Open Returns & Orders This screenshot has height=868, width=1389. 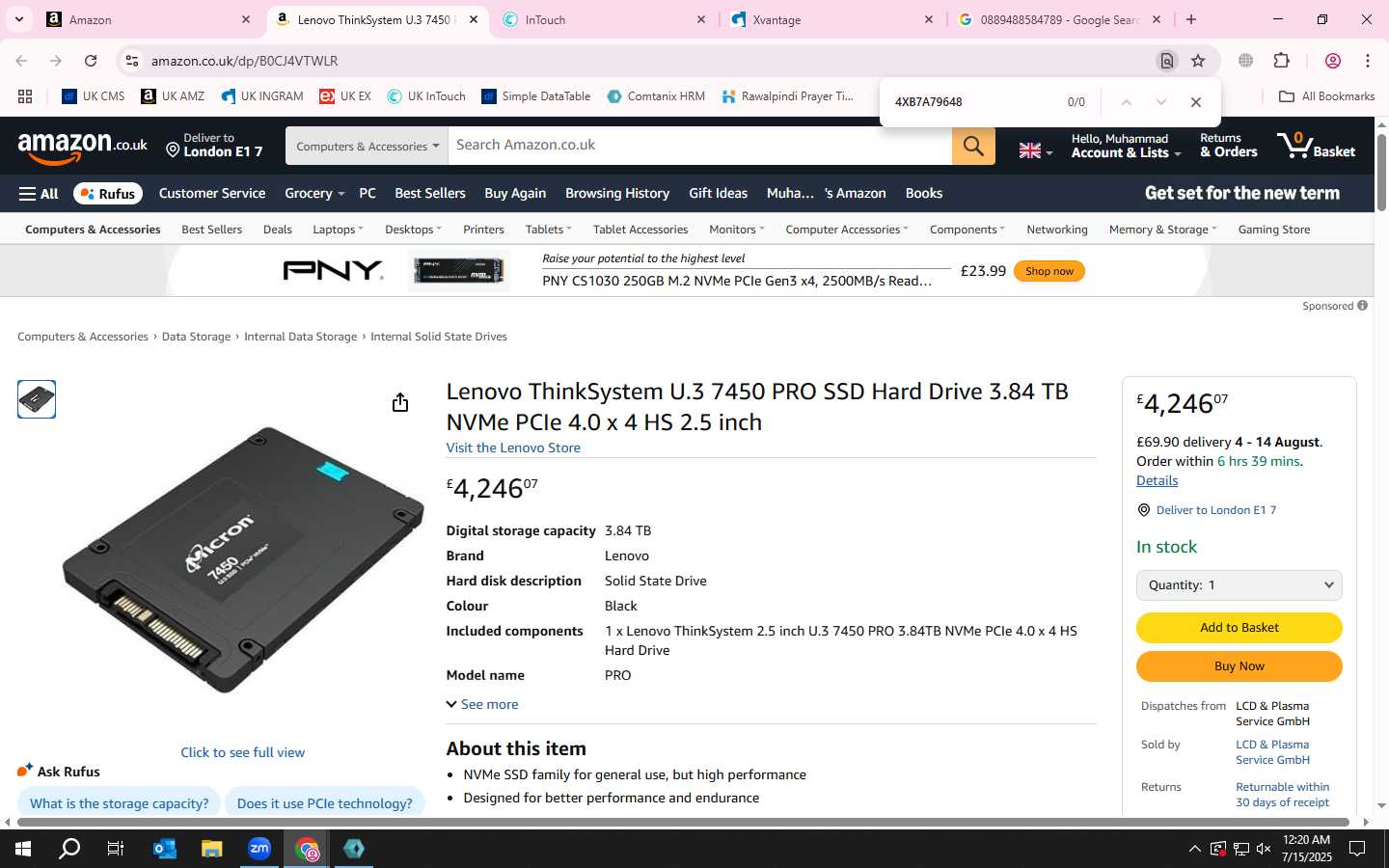(1228, 146)
